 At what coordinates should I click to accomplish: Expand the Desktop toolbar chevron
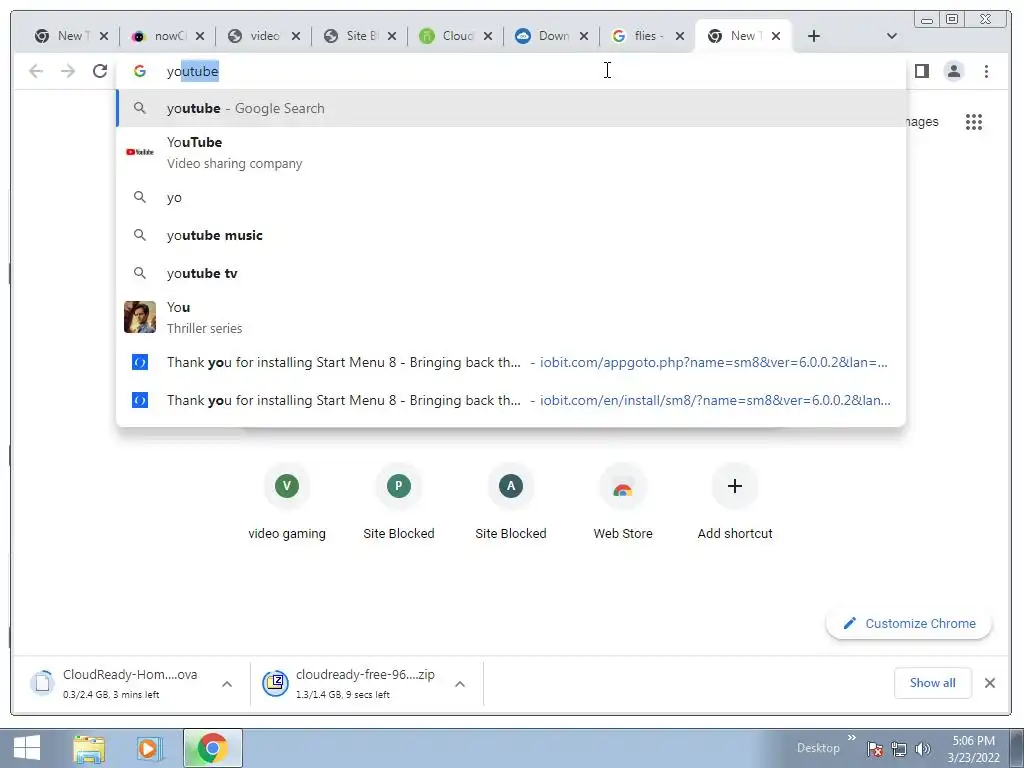(x=852, y=738)
